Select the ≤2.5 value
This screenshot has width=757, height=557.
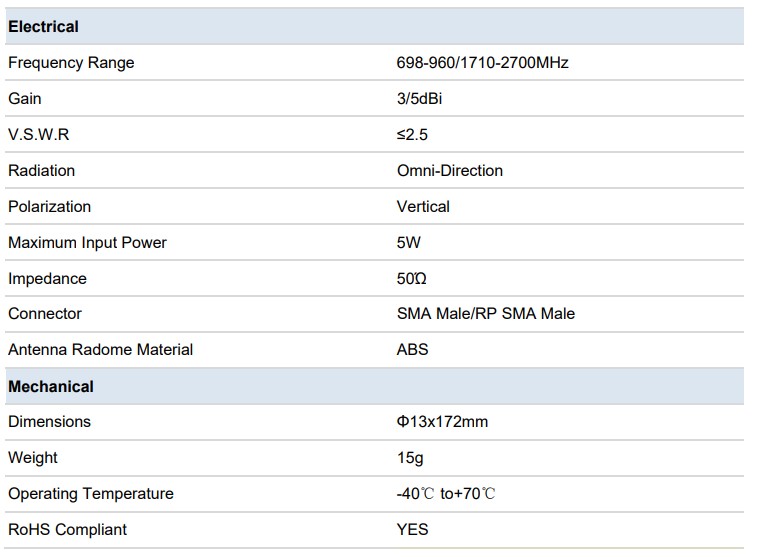412,135
